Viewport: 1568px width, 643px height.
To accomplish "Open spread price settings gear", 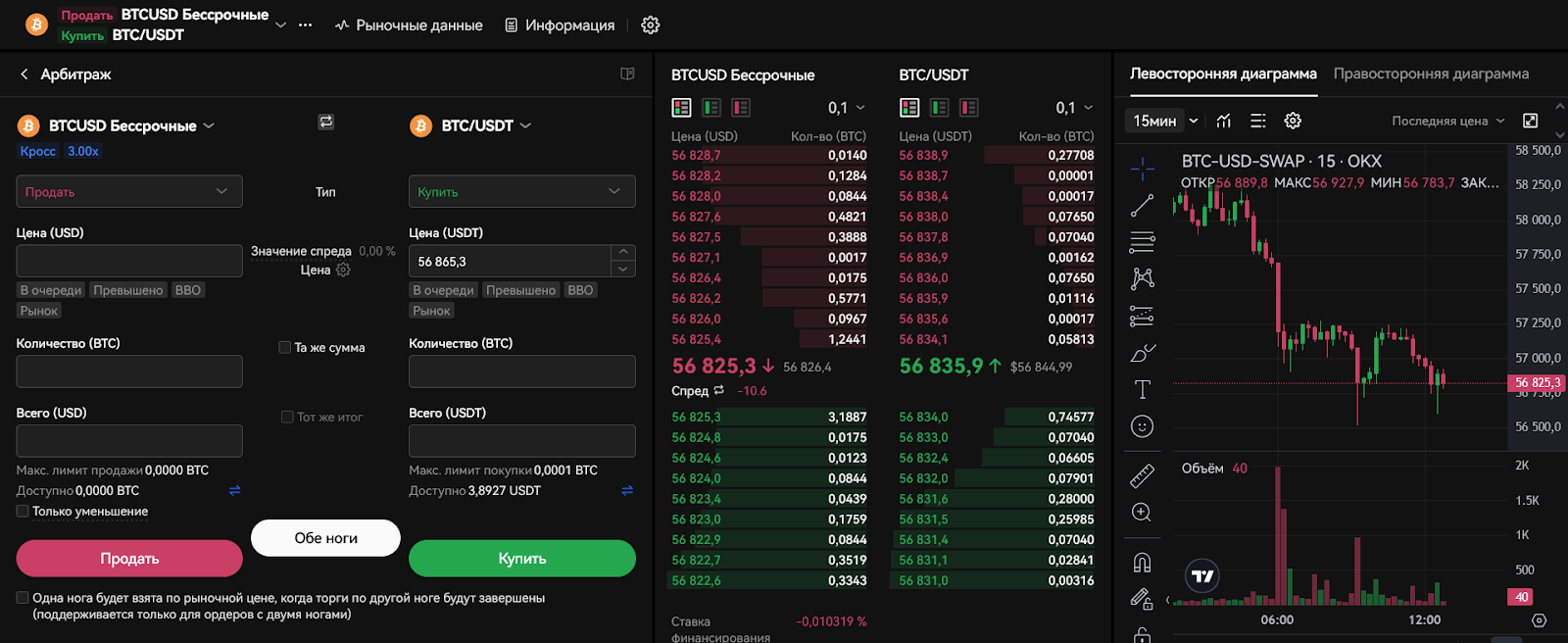I will click(343, 270).
